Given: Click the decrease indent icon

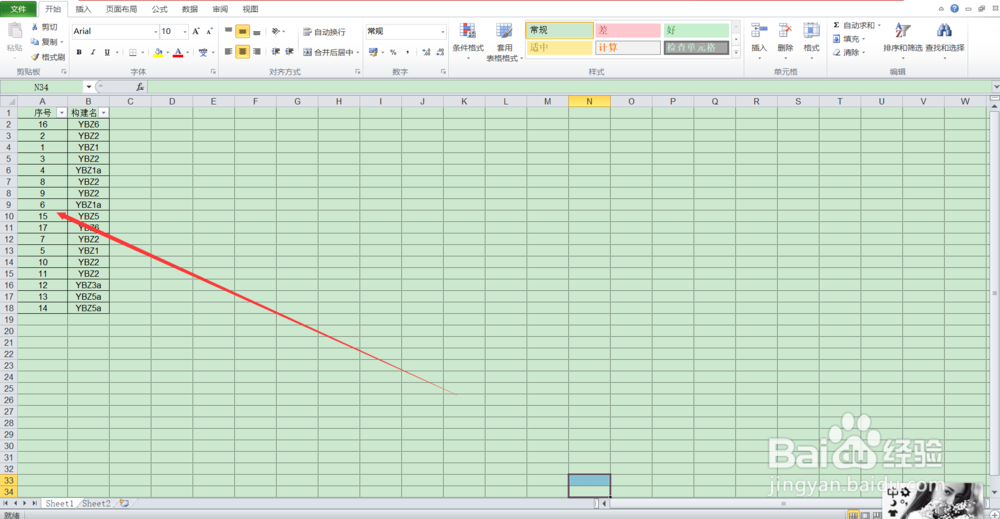Looking at the screenshot, I should point(276,52).
